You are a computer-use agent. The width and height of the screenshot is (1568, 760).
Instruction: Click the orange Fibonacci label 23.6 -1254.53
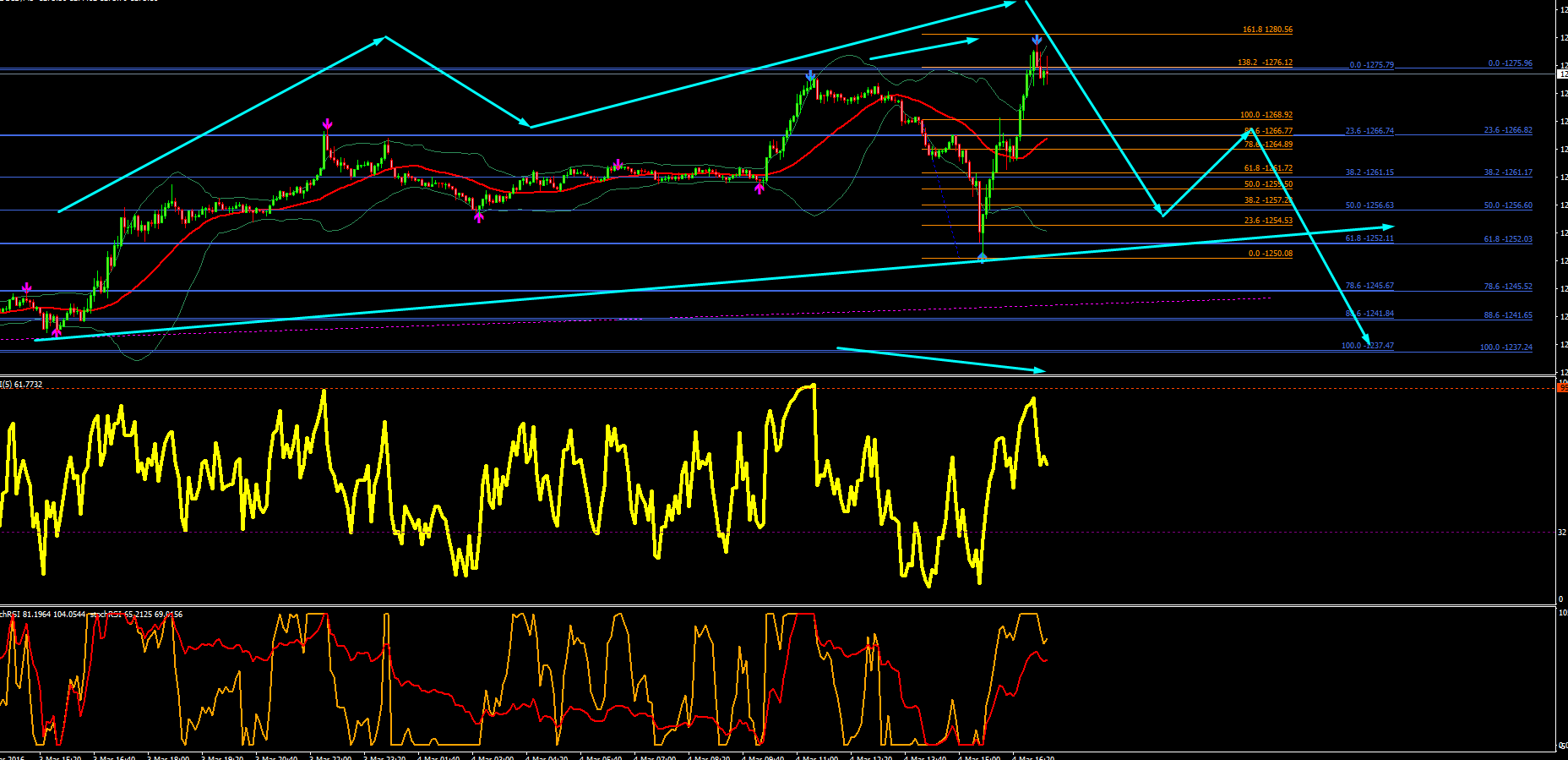click(1268, 221)
